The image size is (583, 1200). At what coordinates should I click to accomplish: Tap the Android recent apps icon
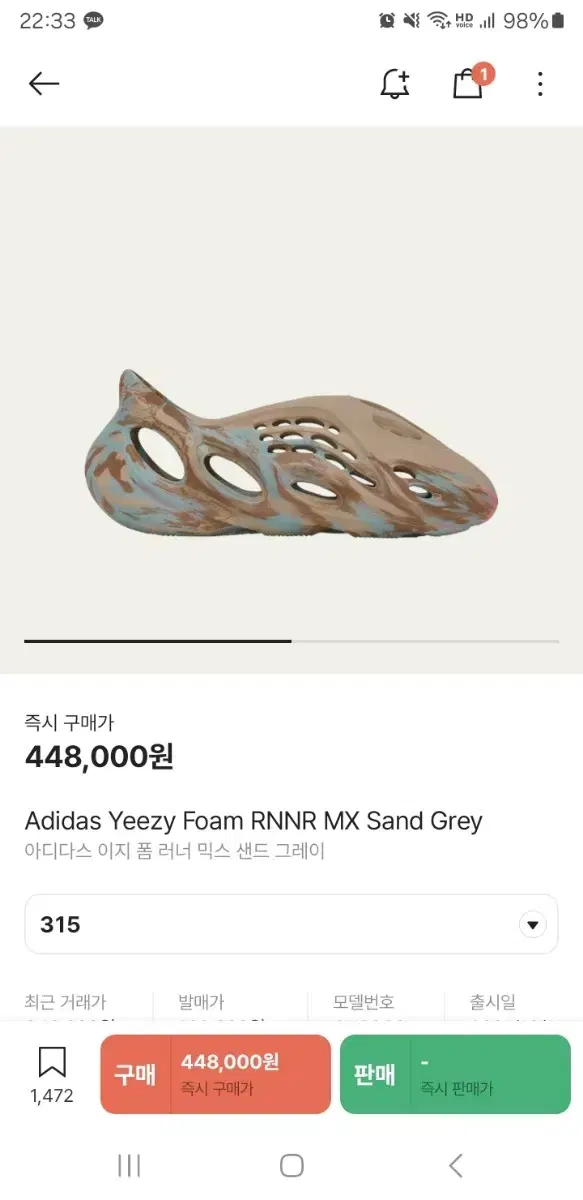tap(129, 1165)
